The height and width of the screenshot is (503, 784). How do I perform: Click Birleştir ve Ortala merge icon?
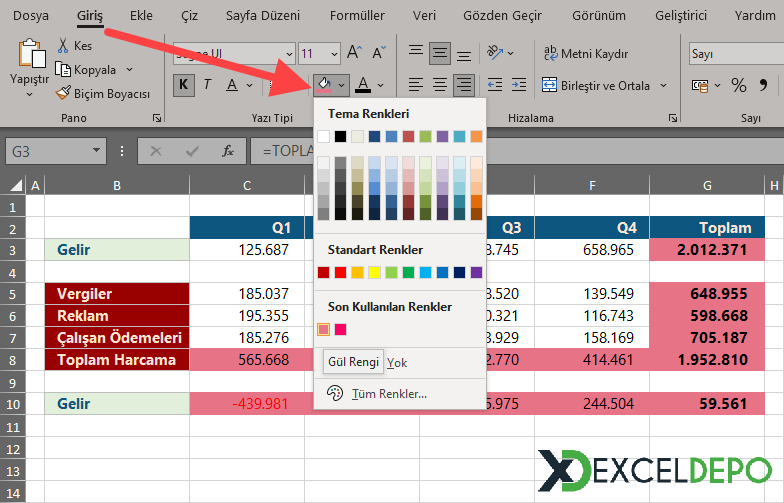[x=549, y=86]
